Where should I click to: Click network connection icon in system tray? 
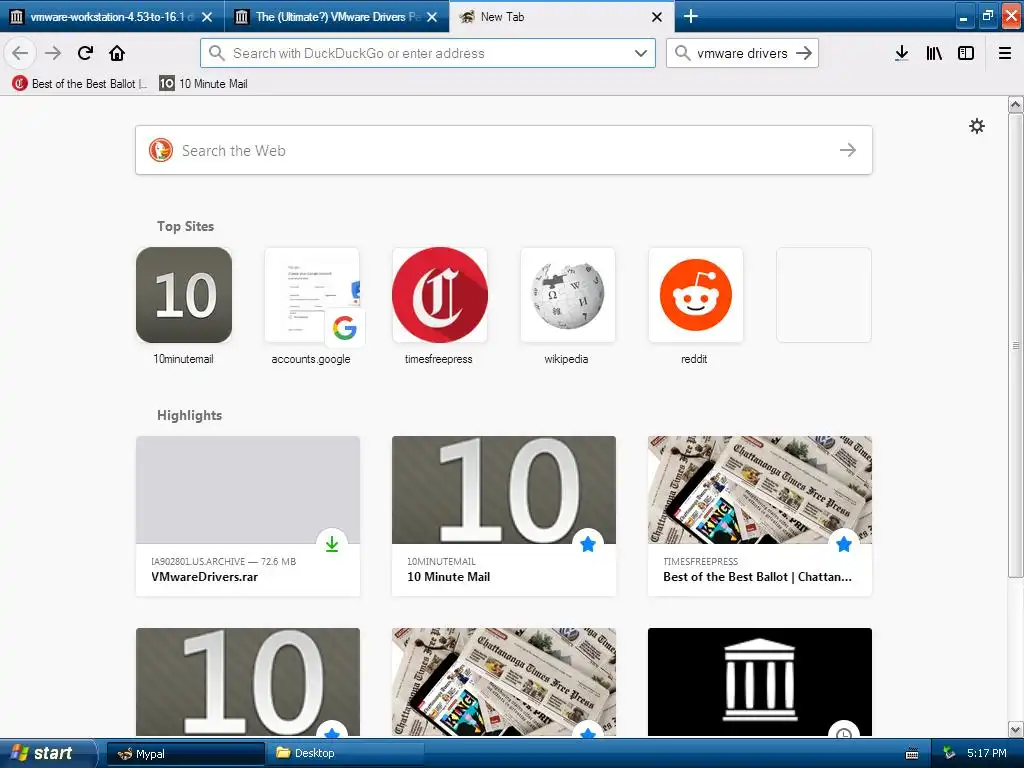[x=949, y=753]
